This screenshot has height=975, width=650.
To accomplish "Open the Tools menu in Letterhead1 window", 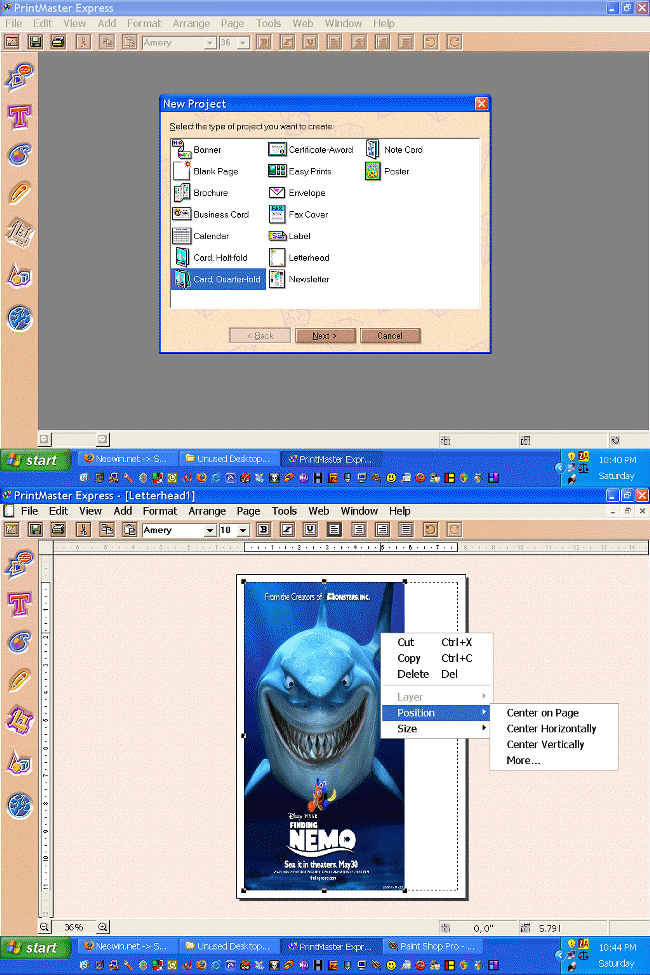I will pos(284,511).
